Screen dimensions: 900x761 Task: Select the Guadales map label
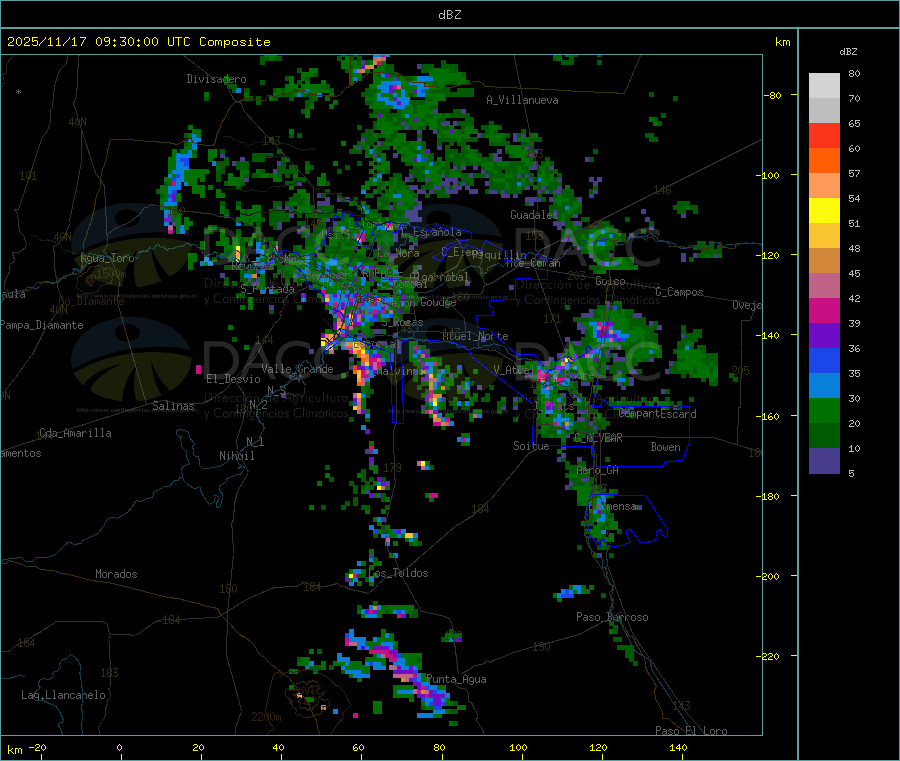[x=534, y=215]
